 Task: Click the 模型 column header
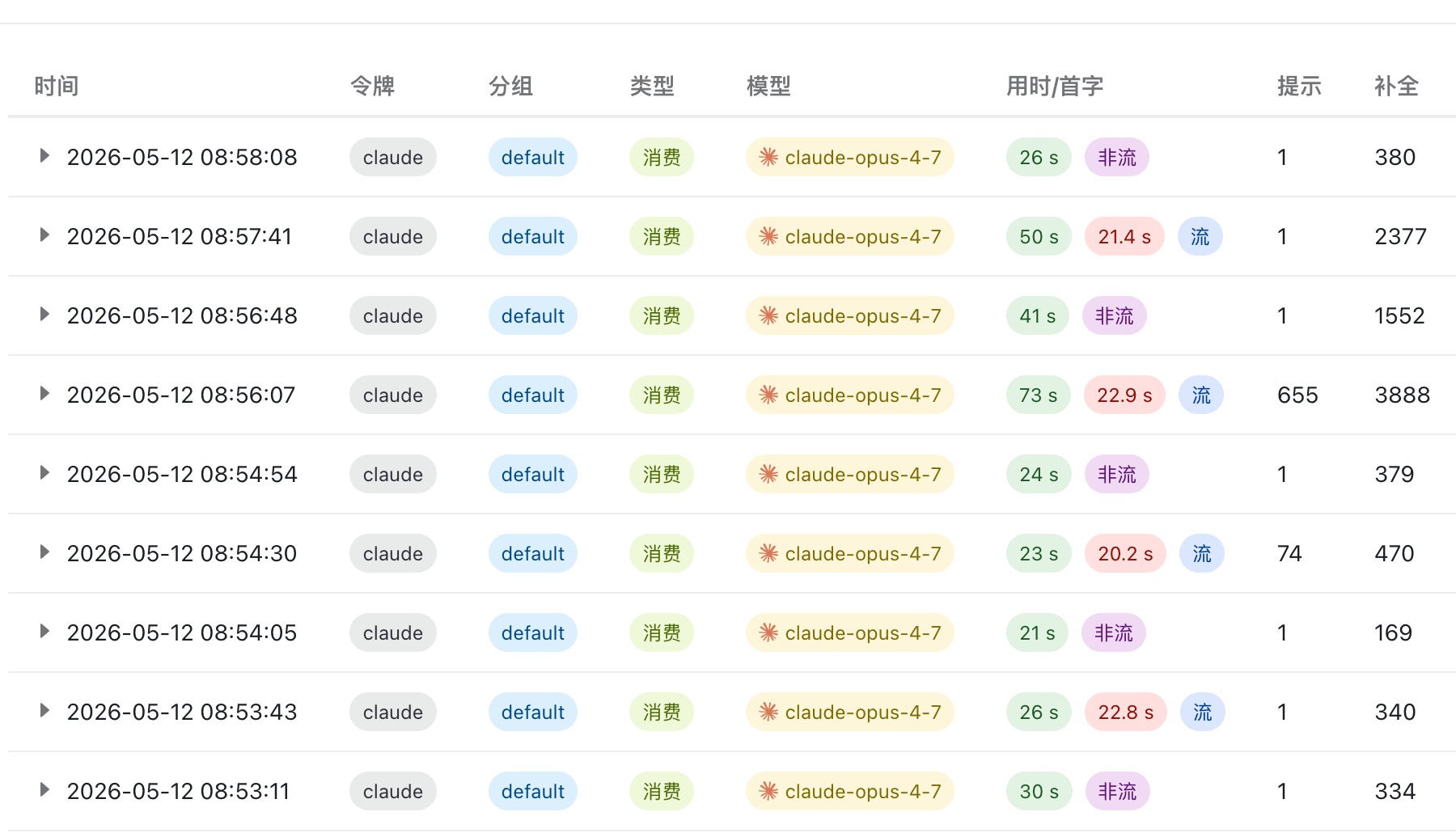768,86
